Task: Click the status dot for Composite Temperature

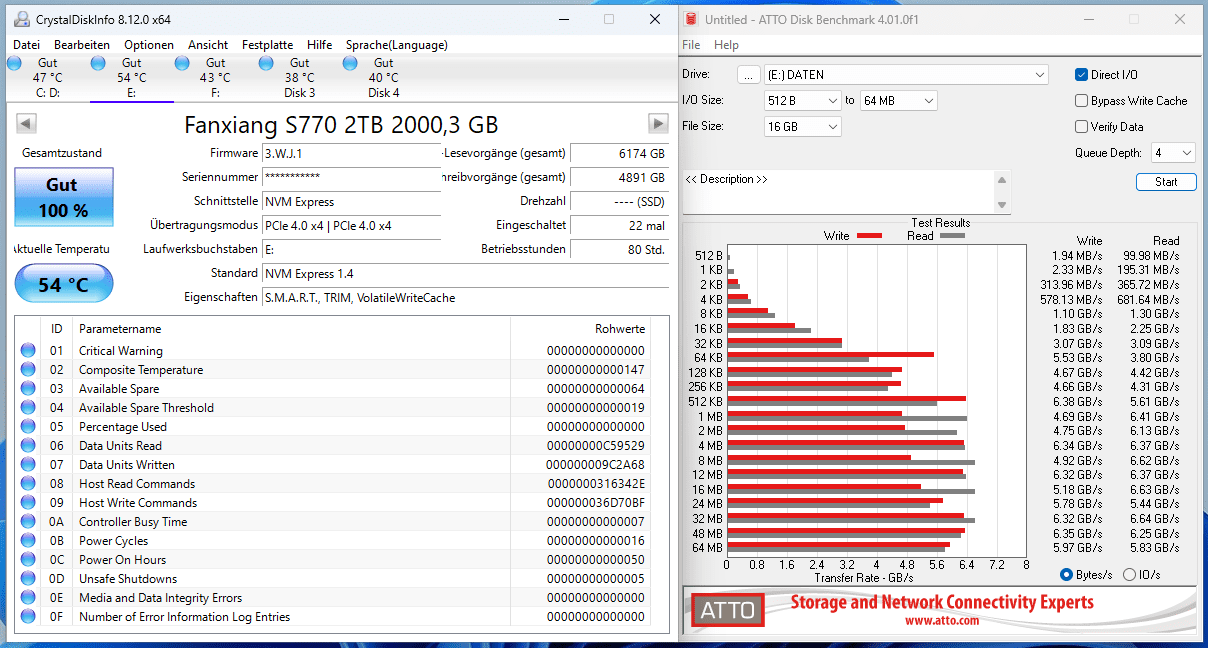Action: click(x=28, y=369)
